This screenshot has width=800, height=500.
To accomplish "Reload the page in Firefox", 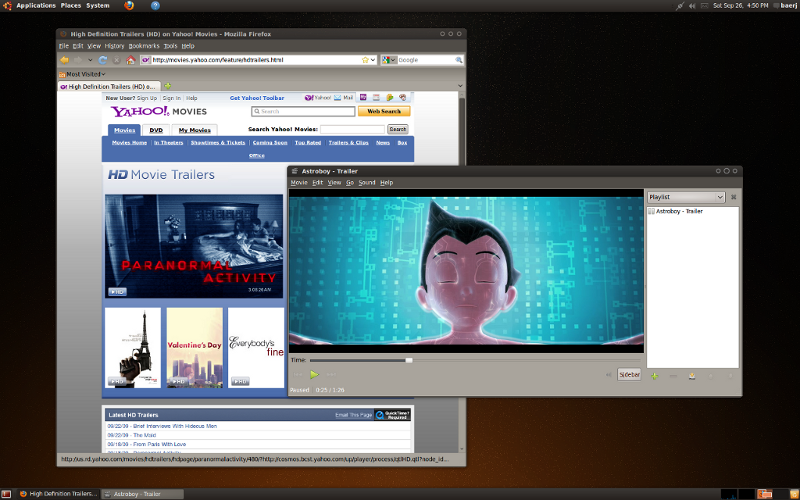I will (x=103, y=60).
